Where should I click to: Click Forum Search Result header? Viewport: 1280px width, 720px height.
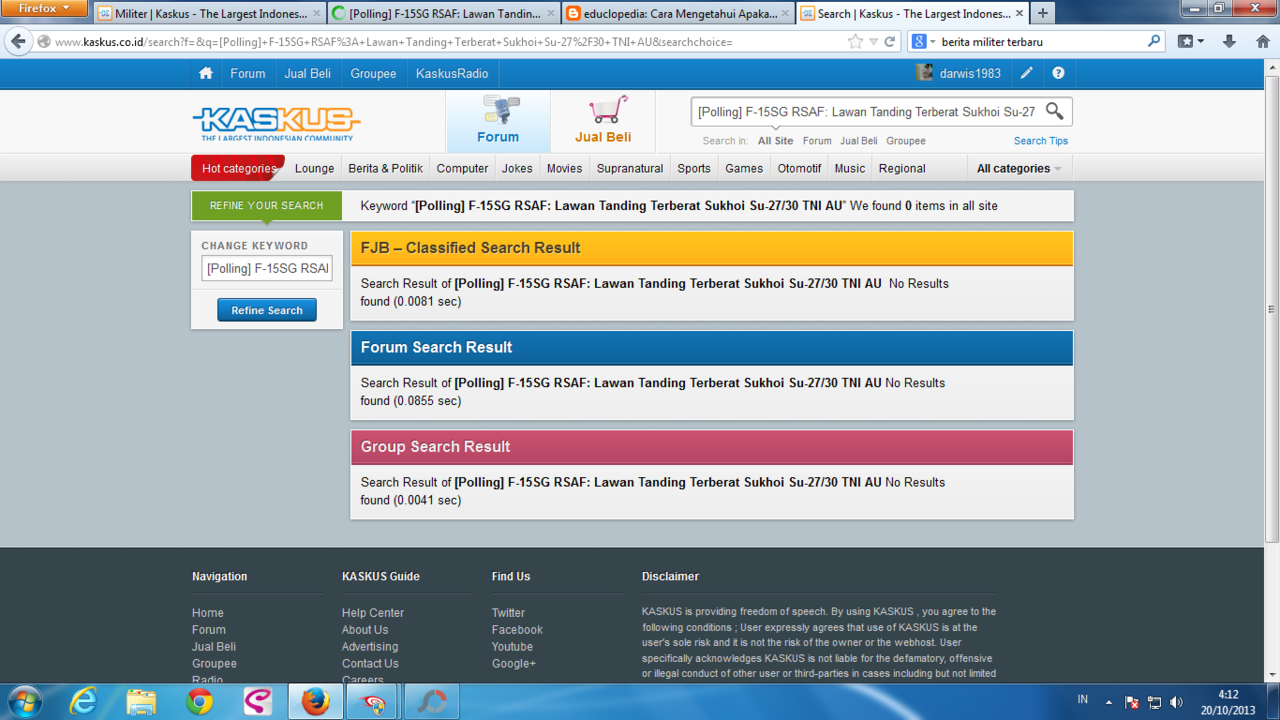(711, 347)
